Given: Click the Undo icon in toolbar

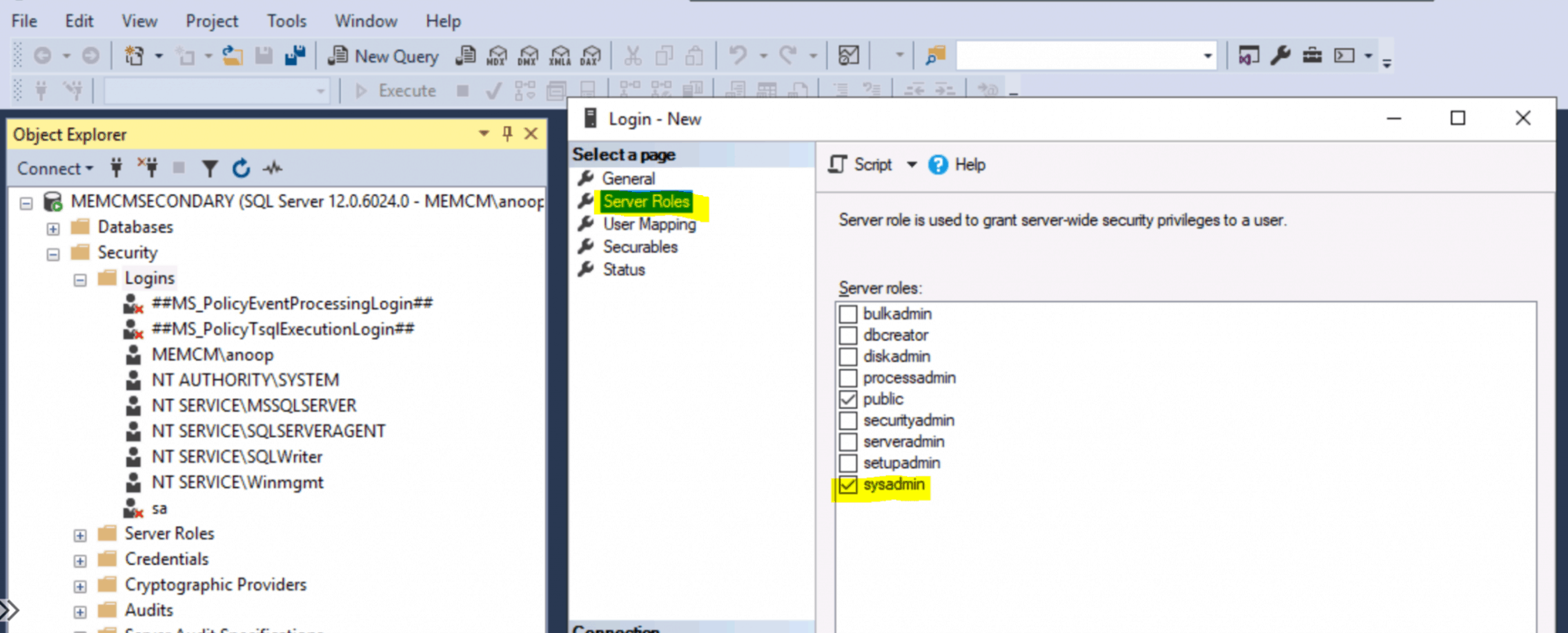Looking at the screenshot, I should 737,56.
